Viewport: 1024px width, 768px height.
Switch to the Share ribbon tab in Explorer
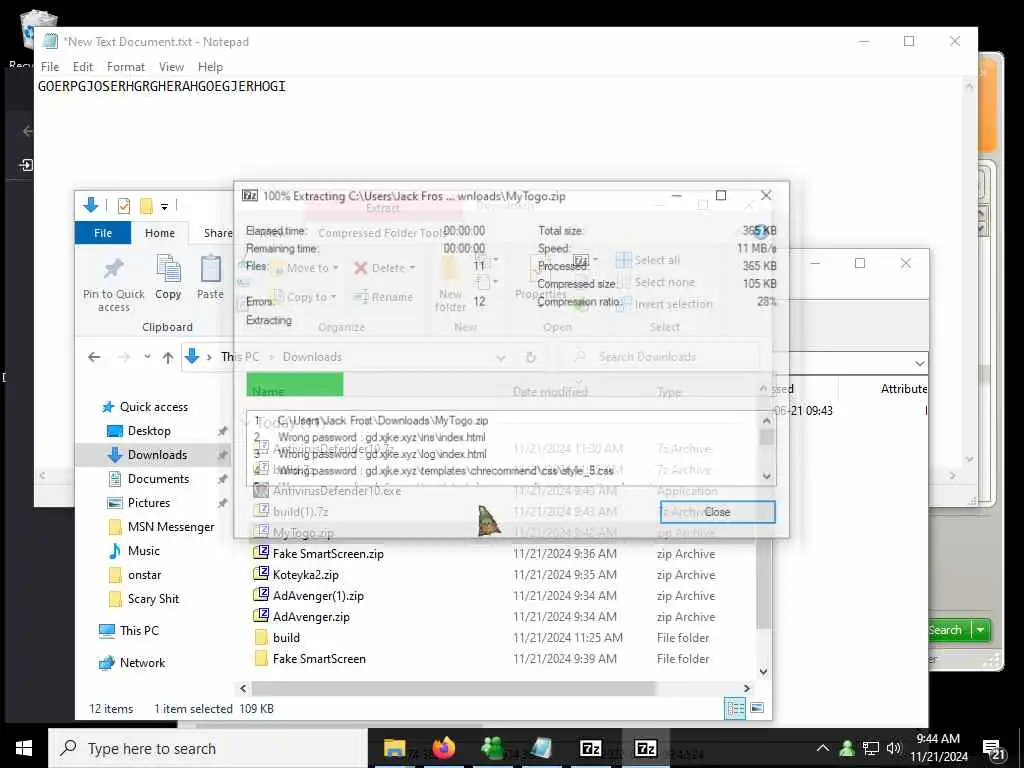pyautogui.click(x=217, y=233)
